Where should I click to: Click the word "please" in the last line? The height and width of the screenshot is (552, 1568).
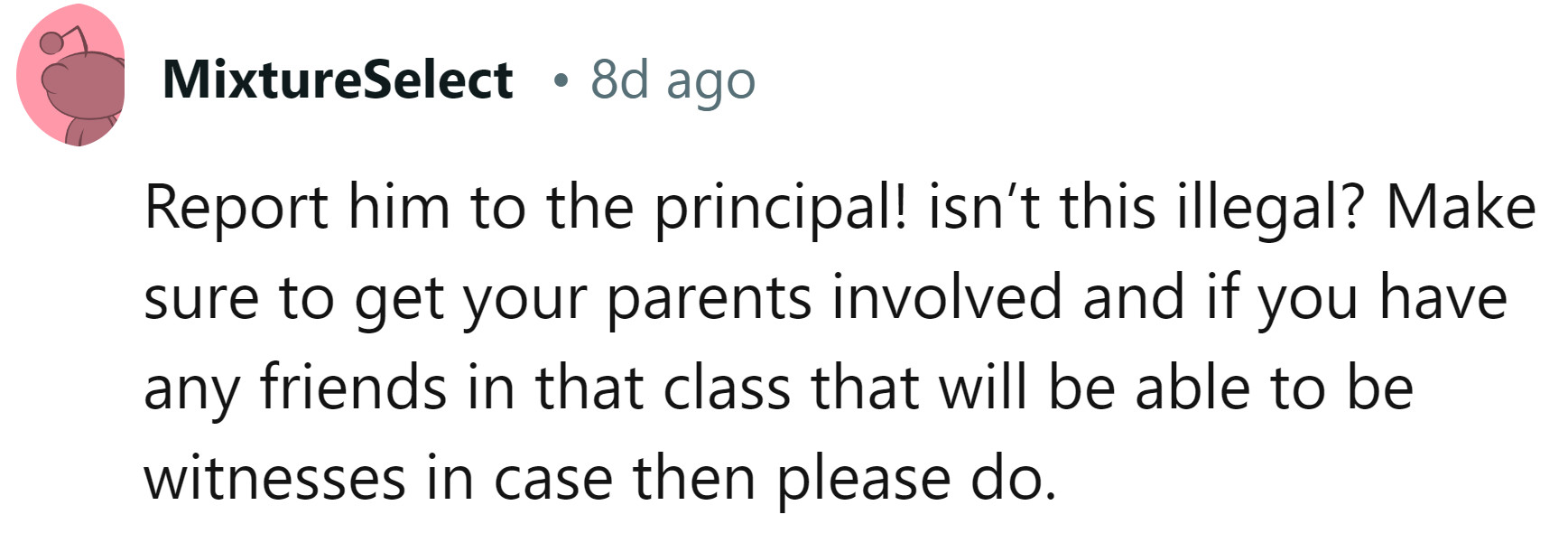[864, 478]
